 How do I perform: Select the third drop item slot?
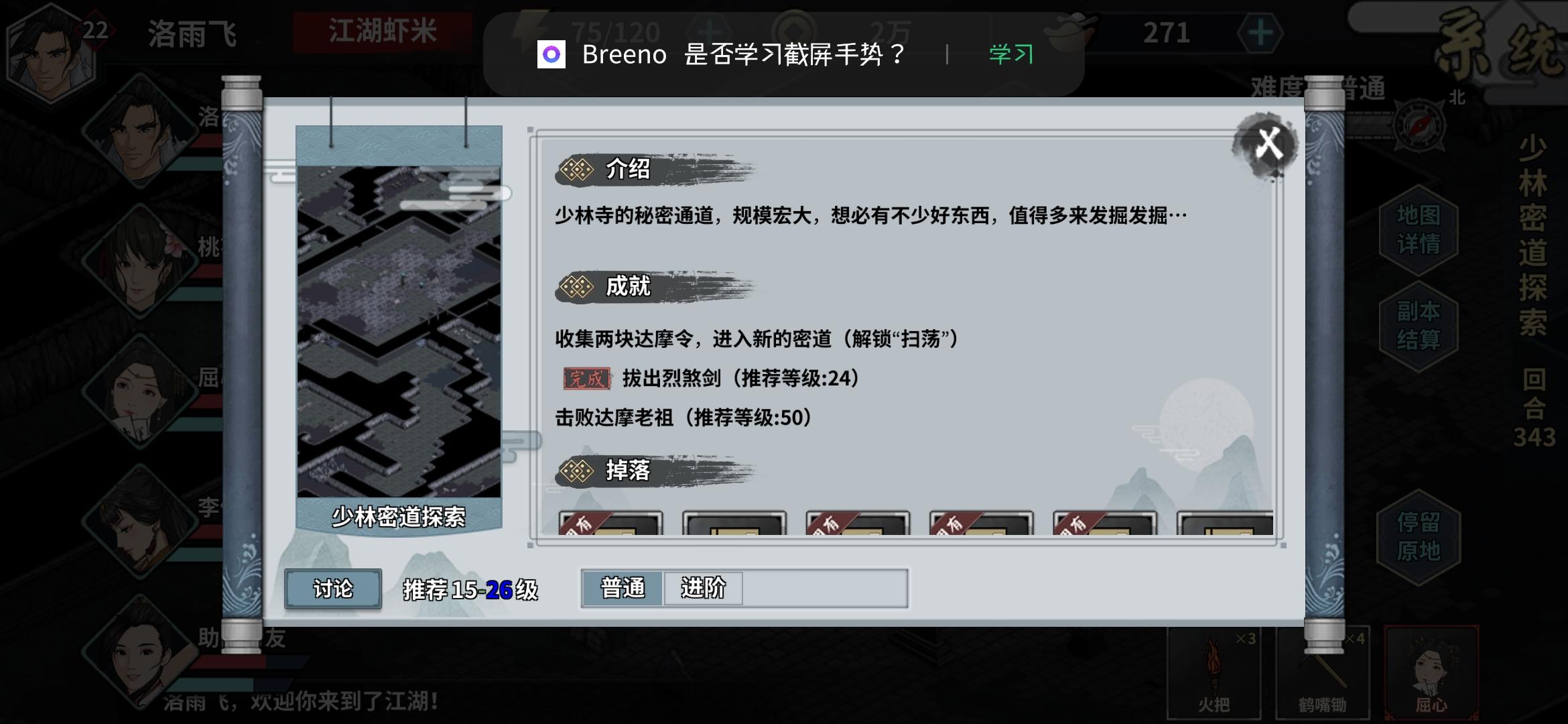858,523
